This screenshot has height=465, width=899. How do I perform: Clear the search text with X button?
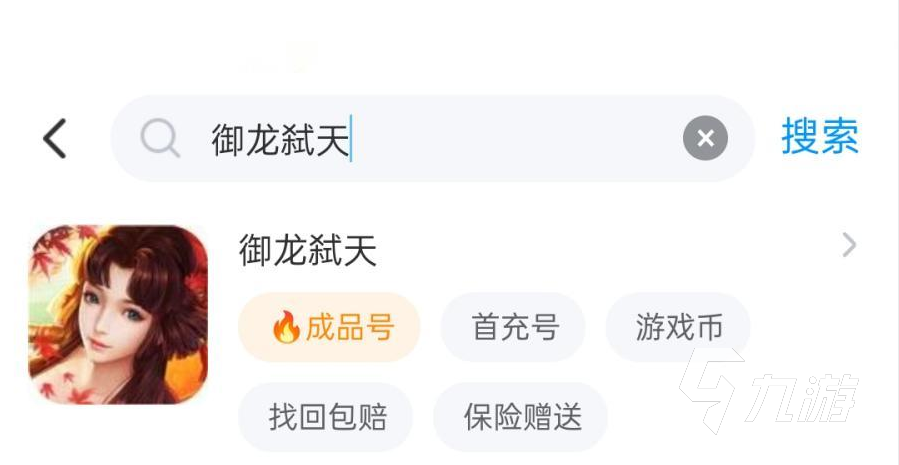(705, 139)
